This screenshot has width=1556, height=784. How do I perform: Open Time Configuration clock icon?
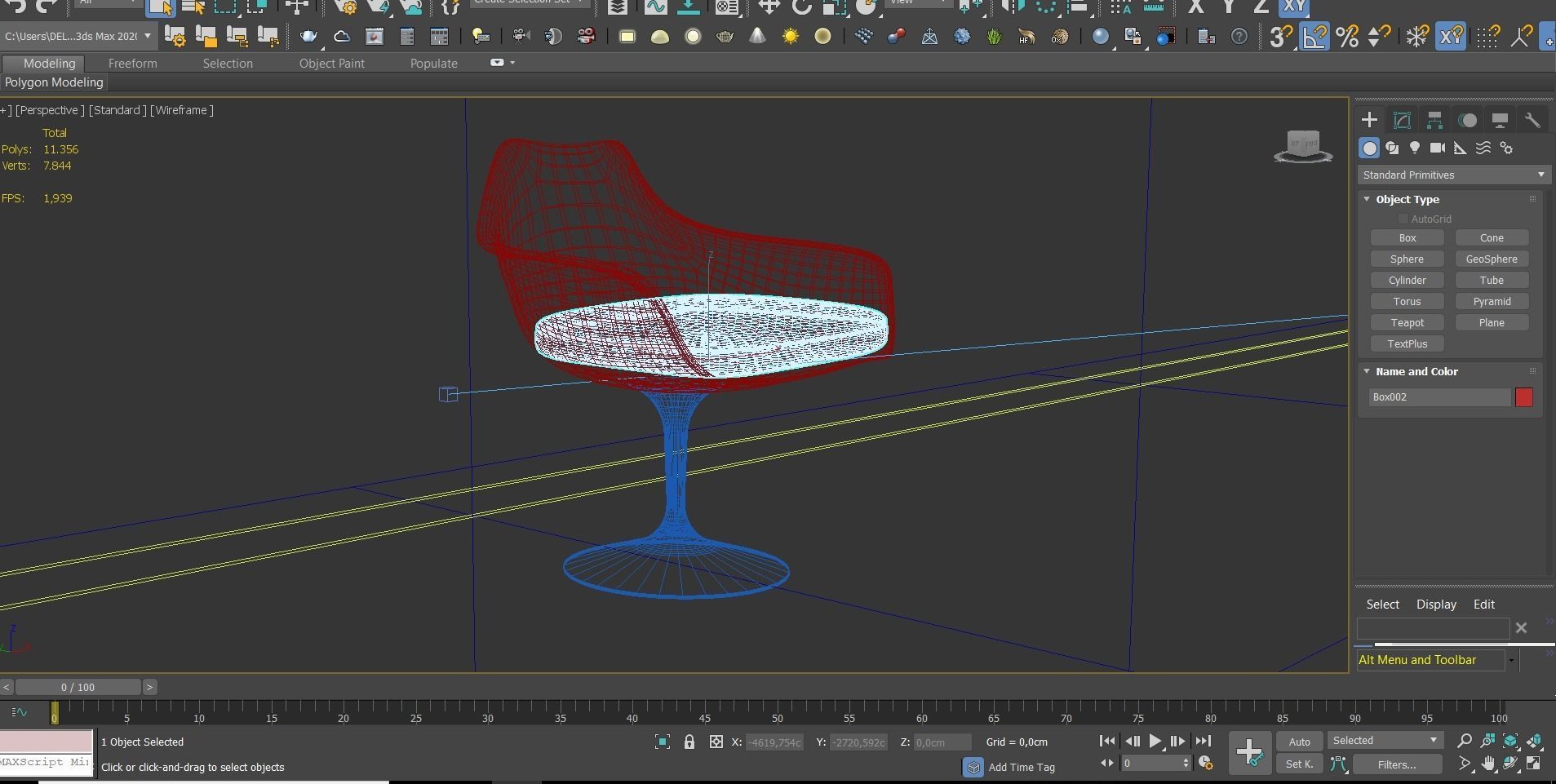[x=1205, y=764]
